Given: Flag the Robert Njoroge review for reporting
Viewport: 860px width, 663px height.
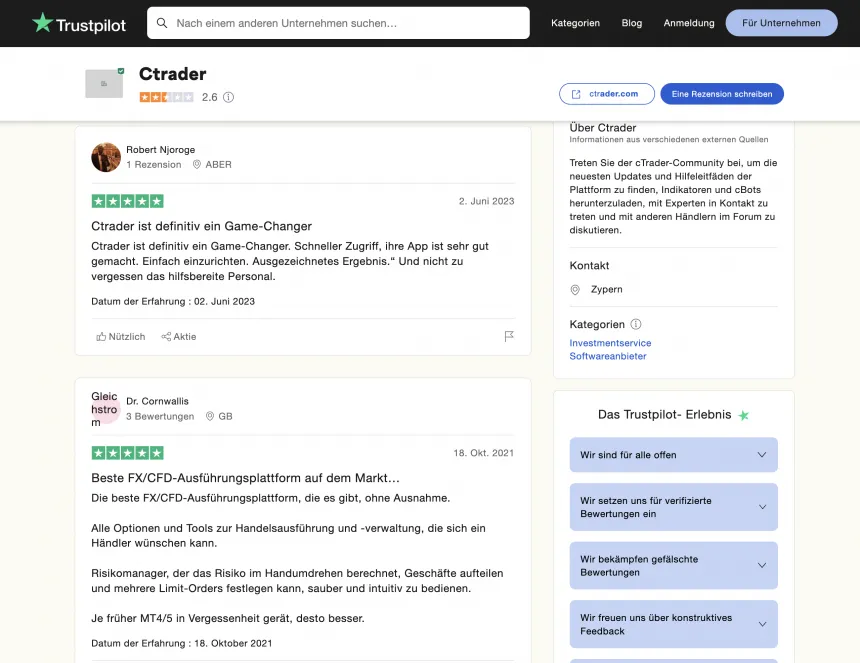Looking at the screenshot, I should 509,336.
